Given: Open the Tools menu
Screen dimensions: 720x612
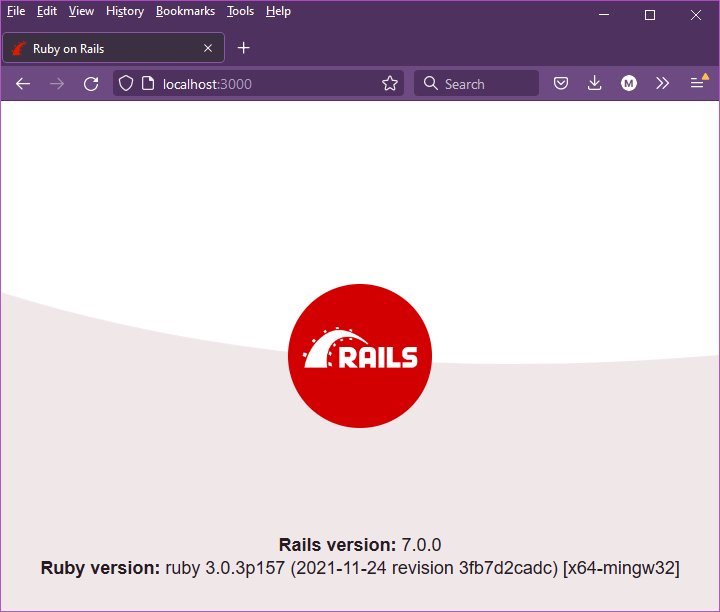Looking at the screenshot, I should 240,11.
